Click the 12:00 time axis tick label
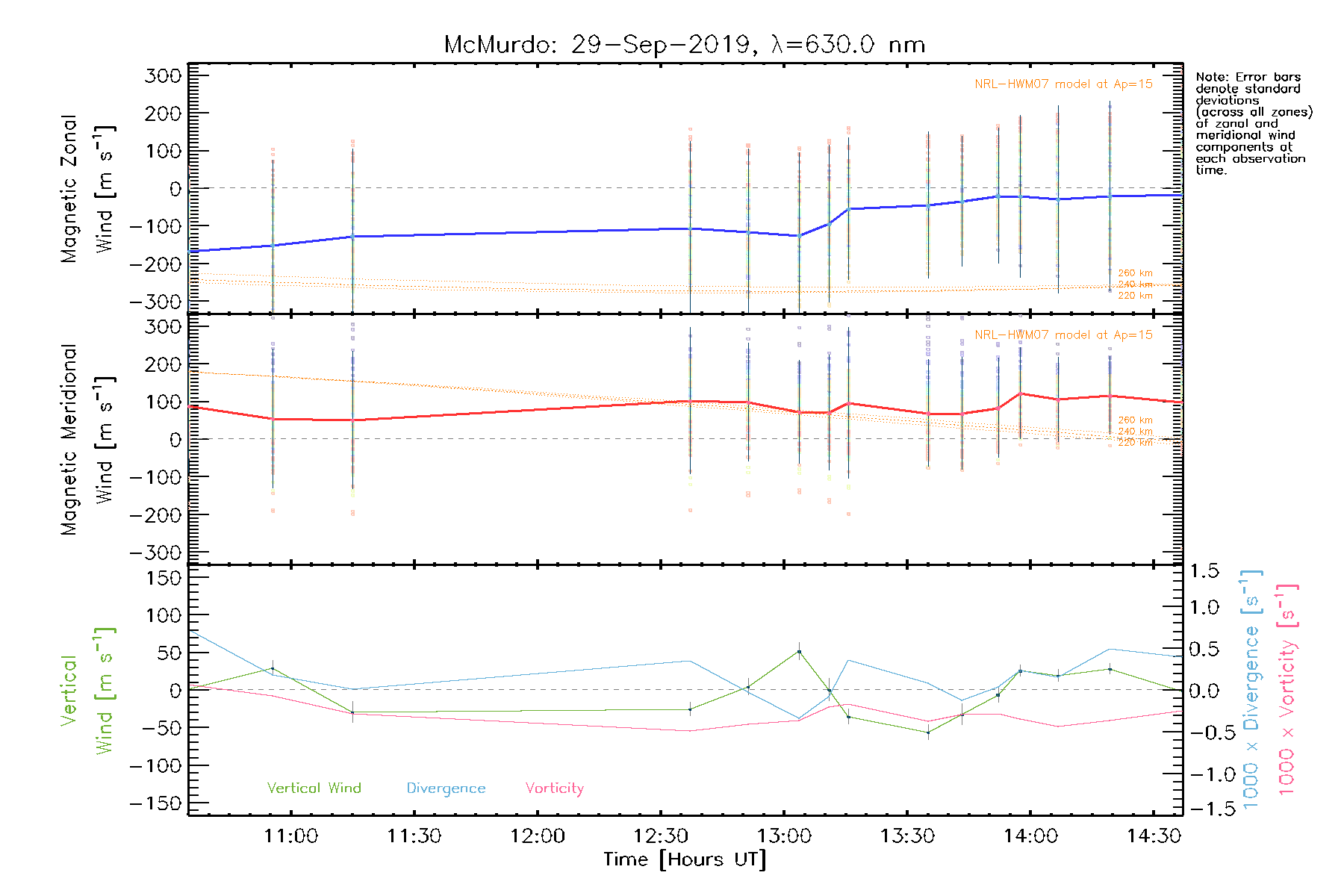 (537, 836)
